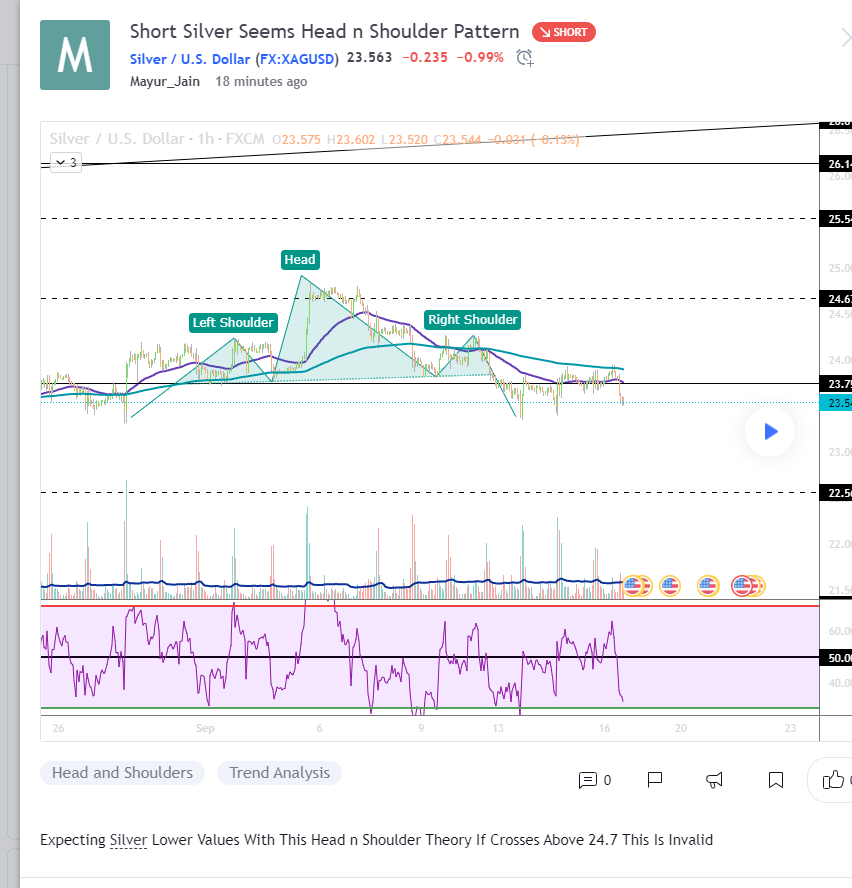Click the low value L23.520 in legend

click(404, 139)
